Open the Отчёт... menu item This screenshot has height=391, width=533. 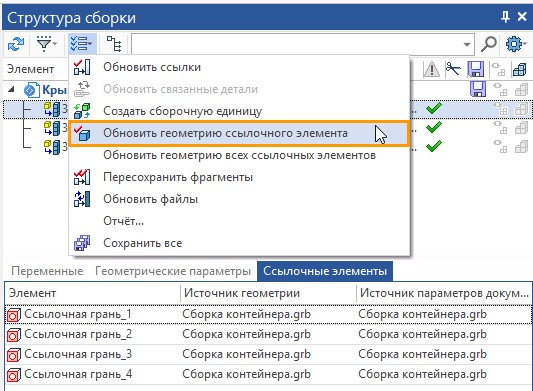(124, 221)
